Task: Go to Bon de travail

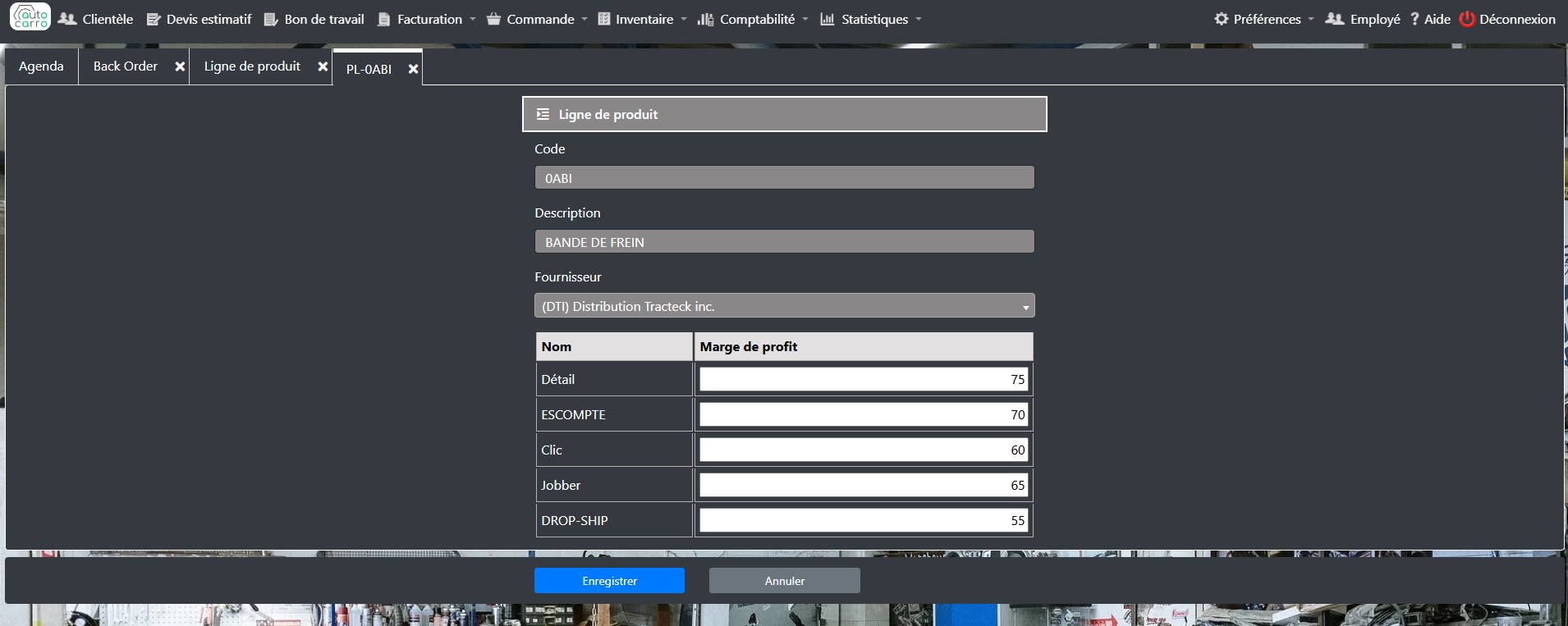Action: tap(314, 19)
